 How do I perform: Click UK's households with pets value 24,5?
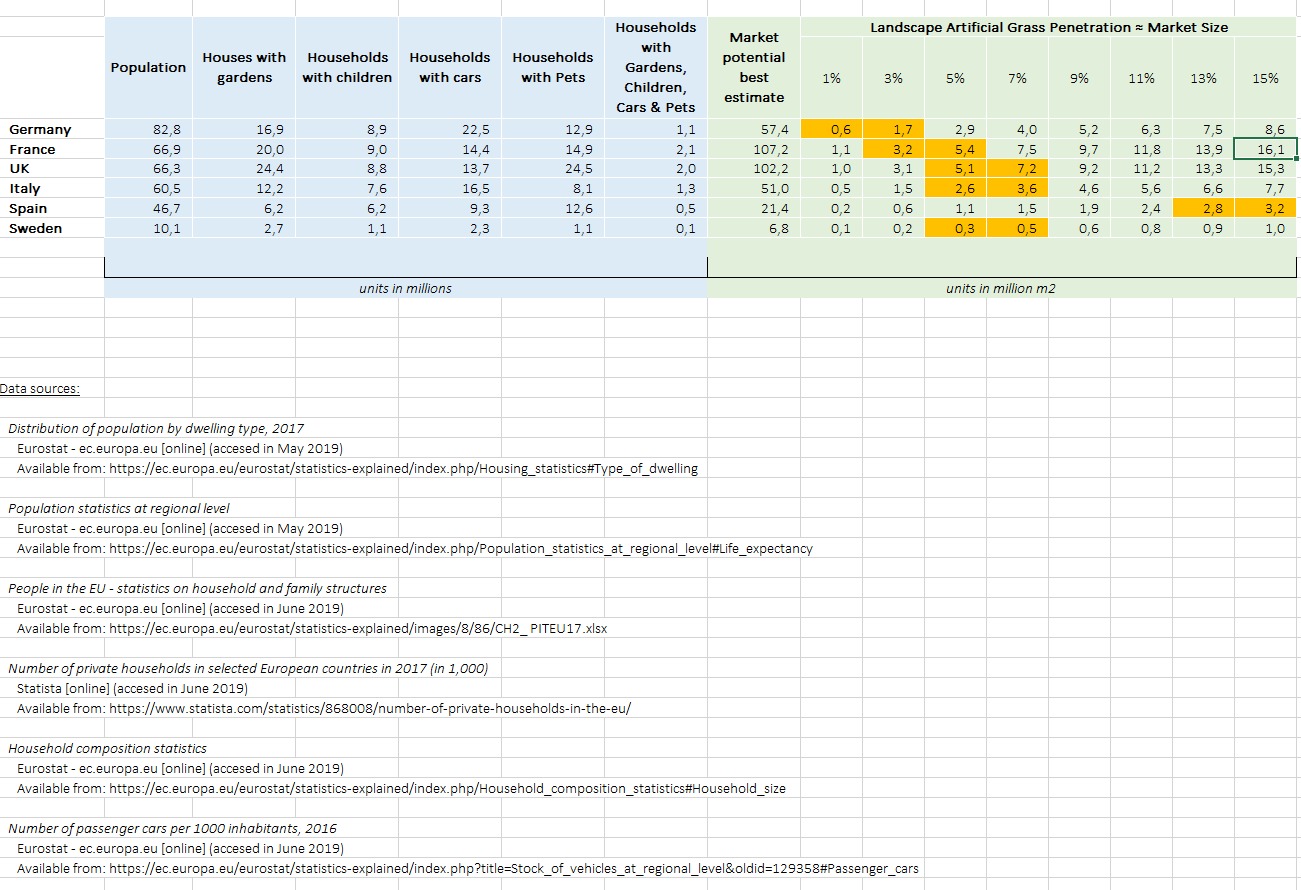[553, 169]
